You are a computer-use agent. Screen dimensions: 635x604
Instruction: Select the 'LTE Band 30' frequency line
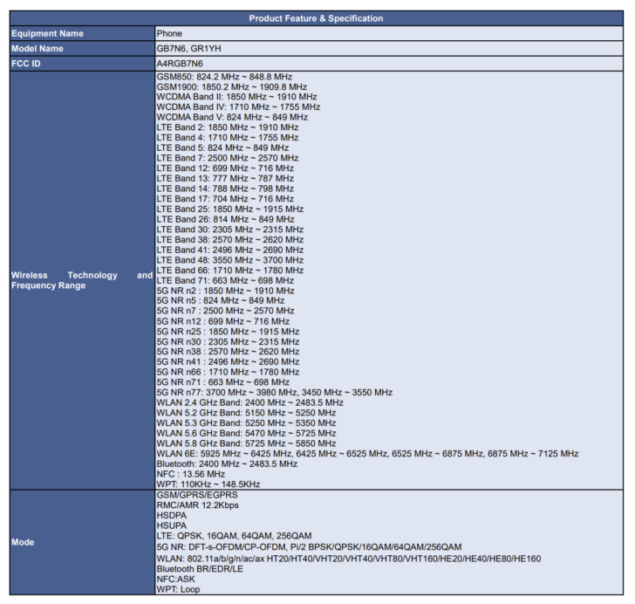pyautogui.click(x=230, y=229)
